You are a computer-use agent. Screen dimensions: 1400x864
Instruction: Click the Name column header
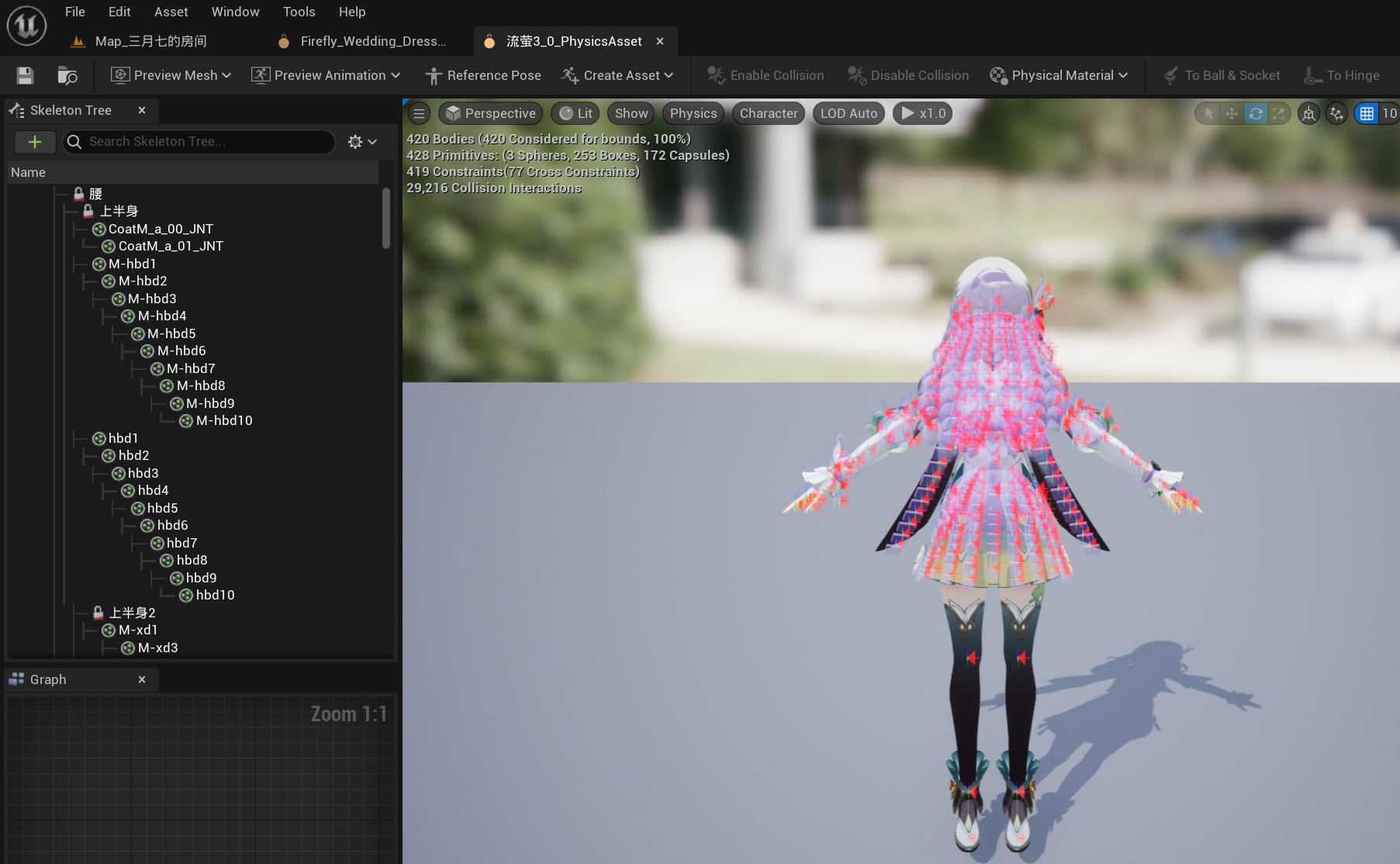tap(193, 172)
